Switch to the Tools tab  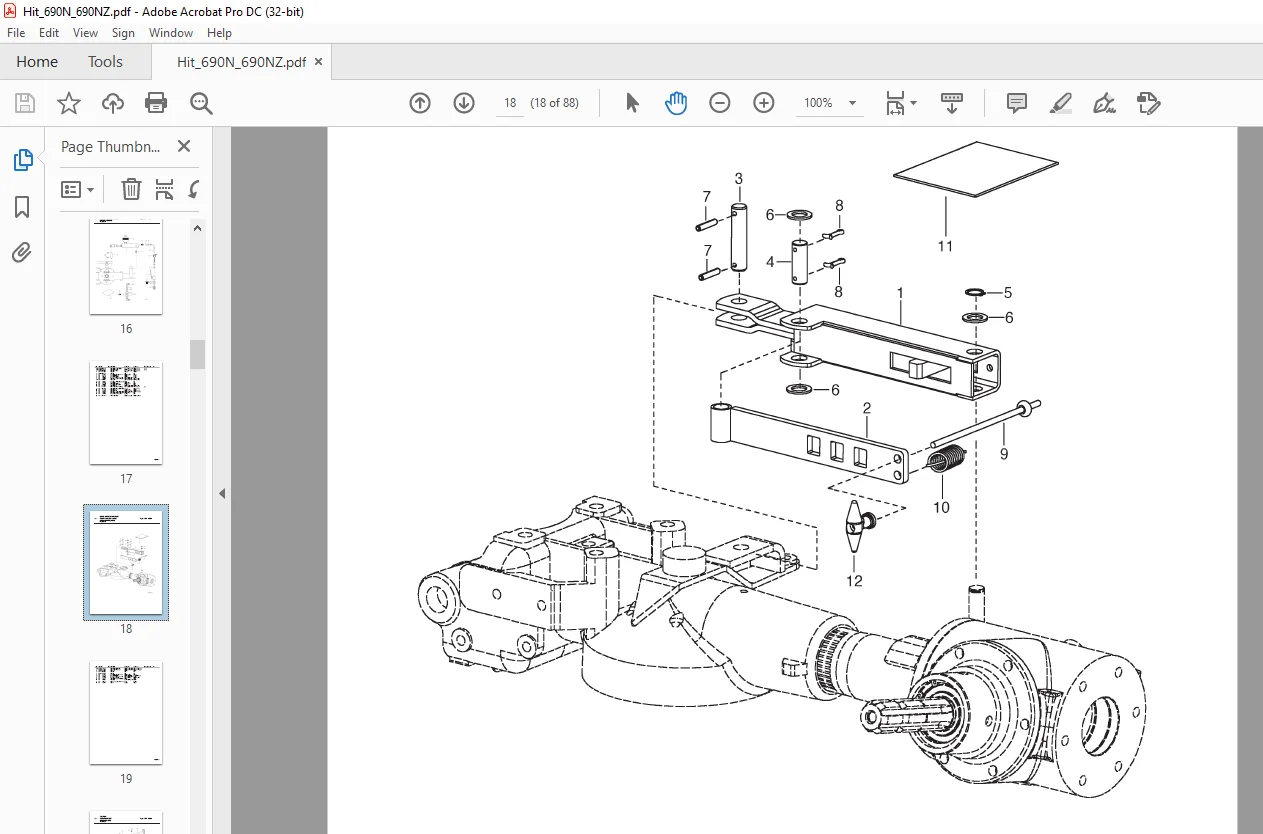pyautogui.click(x=105, y=62)
